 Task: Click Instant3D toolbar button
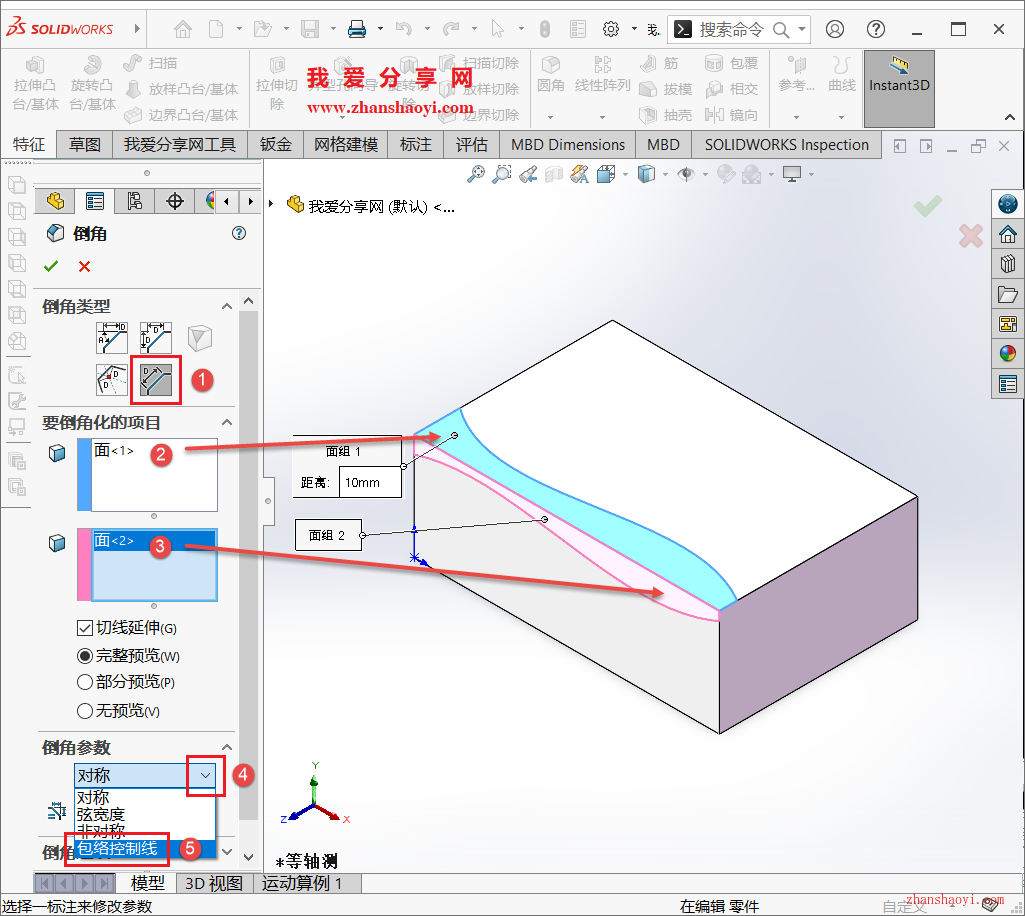[x=899, y=89]
